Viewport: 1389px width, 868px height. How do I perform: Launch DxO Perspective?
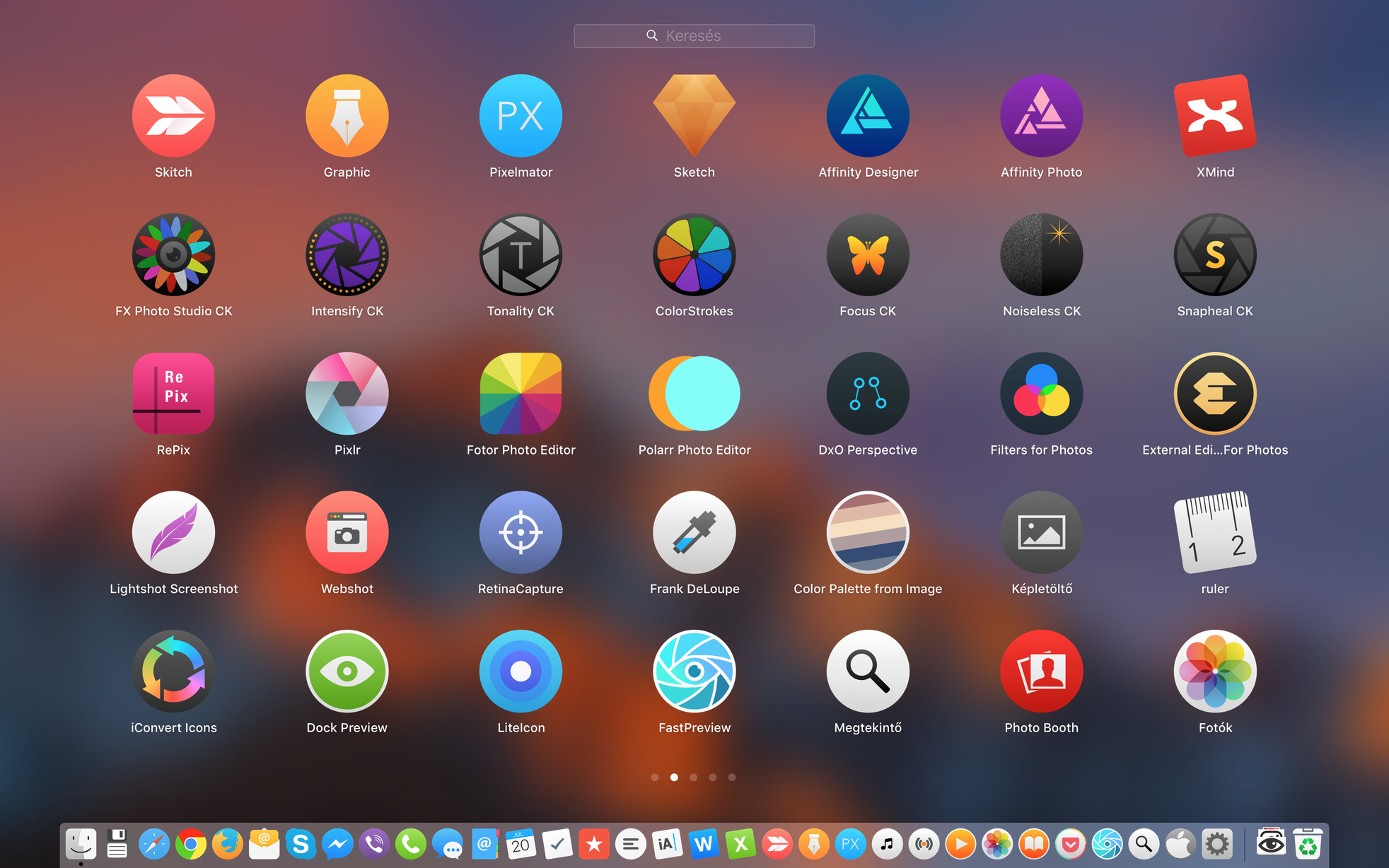pyautogui.click(x=868, y=394)
